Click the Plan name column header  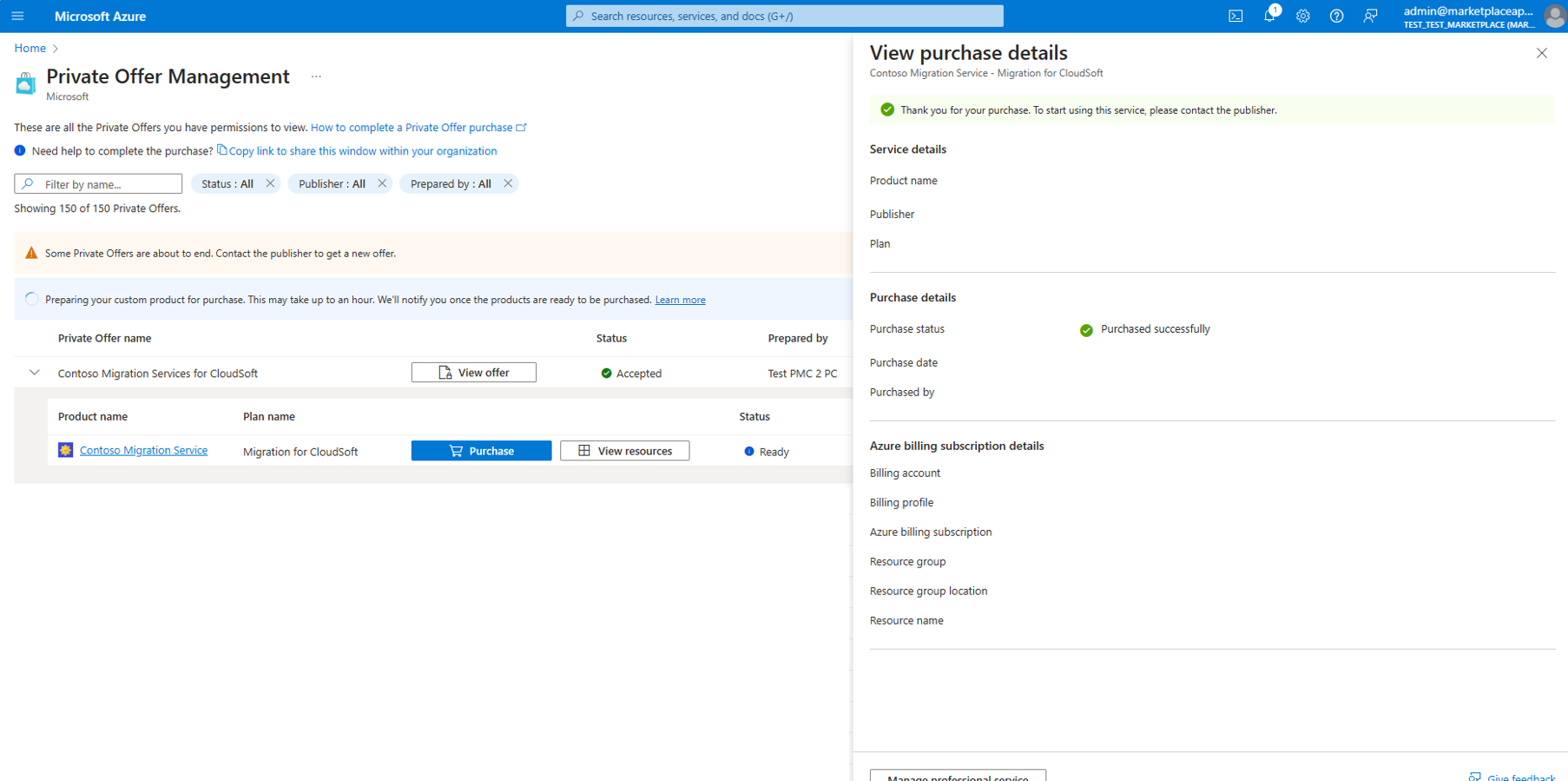coord(269,416)
